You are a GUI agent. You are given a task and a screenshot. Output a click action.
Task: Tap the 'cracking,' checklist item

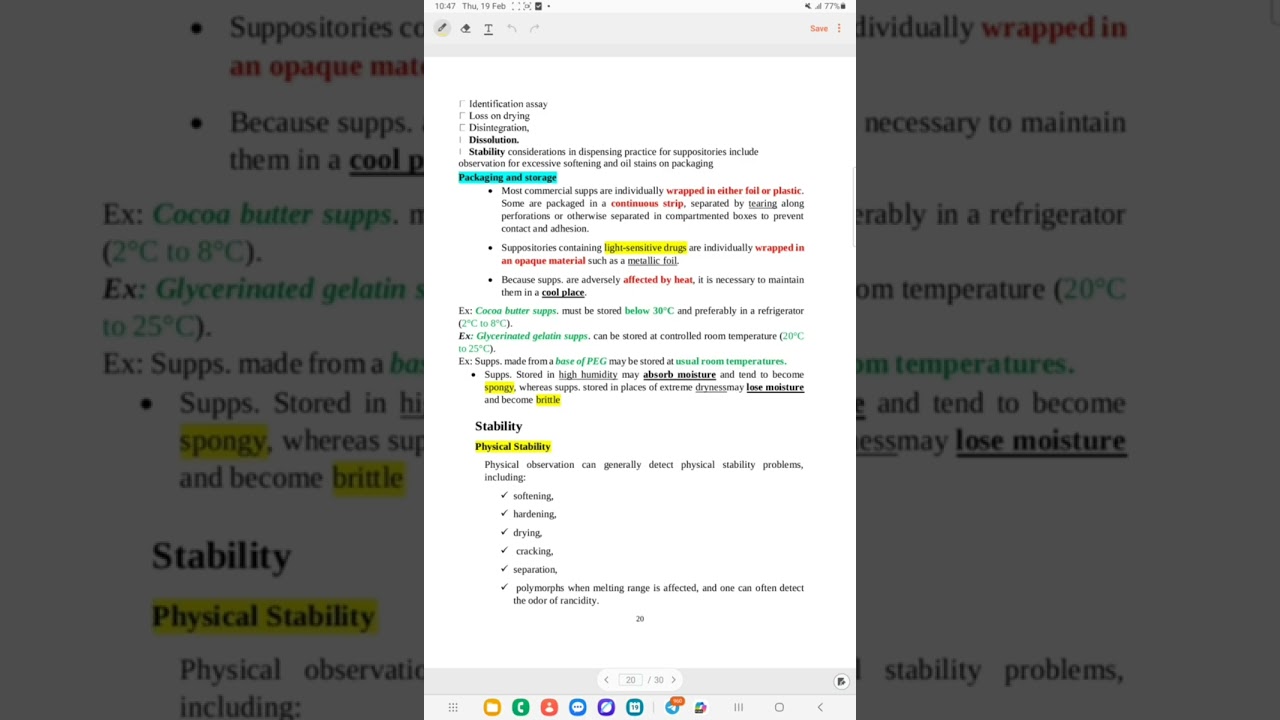click(x=534, y=551)
